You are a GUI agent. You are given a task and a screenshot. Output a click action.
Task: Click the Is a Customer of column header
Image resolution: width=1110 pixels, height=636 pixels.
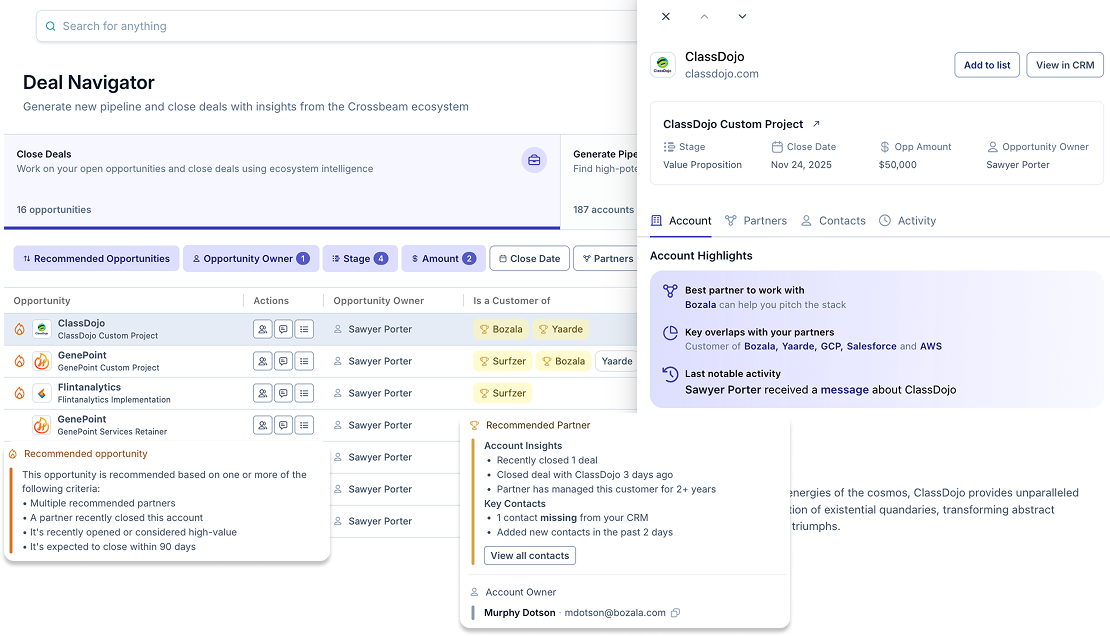coord(512,301)
